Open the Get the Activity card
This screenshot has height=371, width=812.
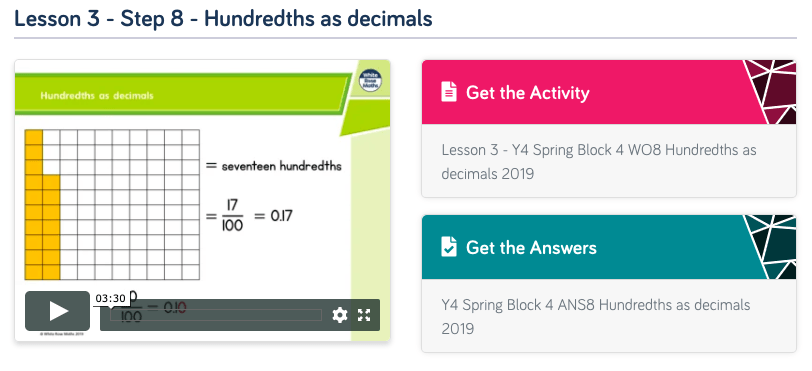click(608, 92)
